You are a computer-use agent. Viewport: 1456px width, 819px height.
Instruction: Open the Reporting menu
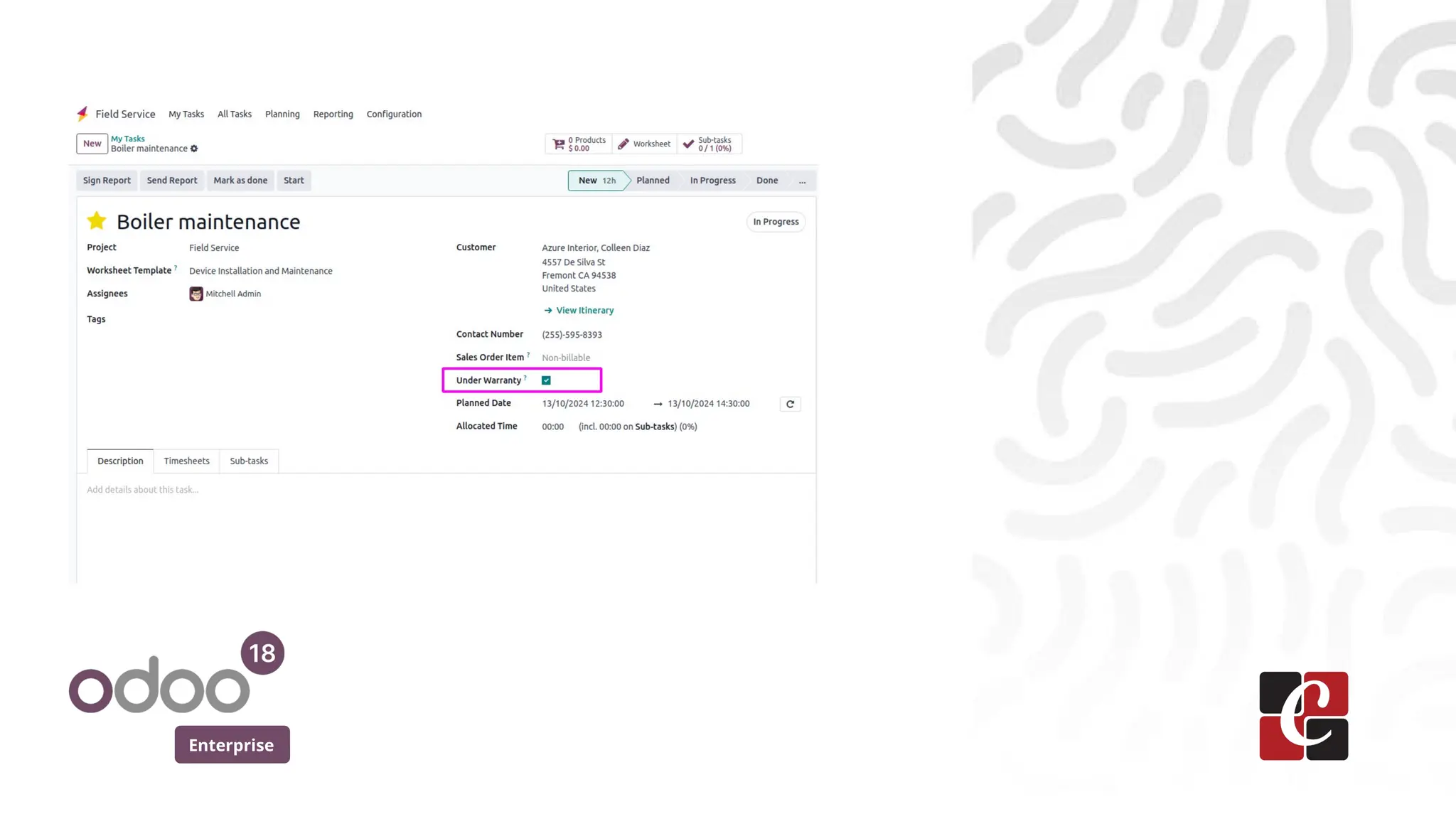point(333,114)
